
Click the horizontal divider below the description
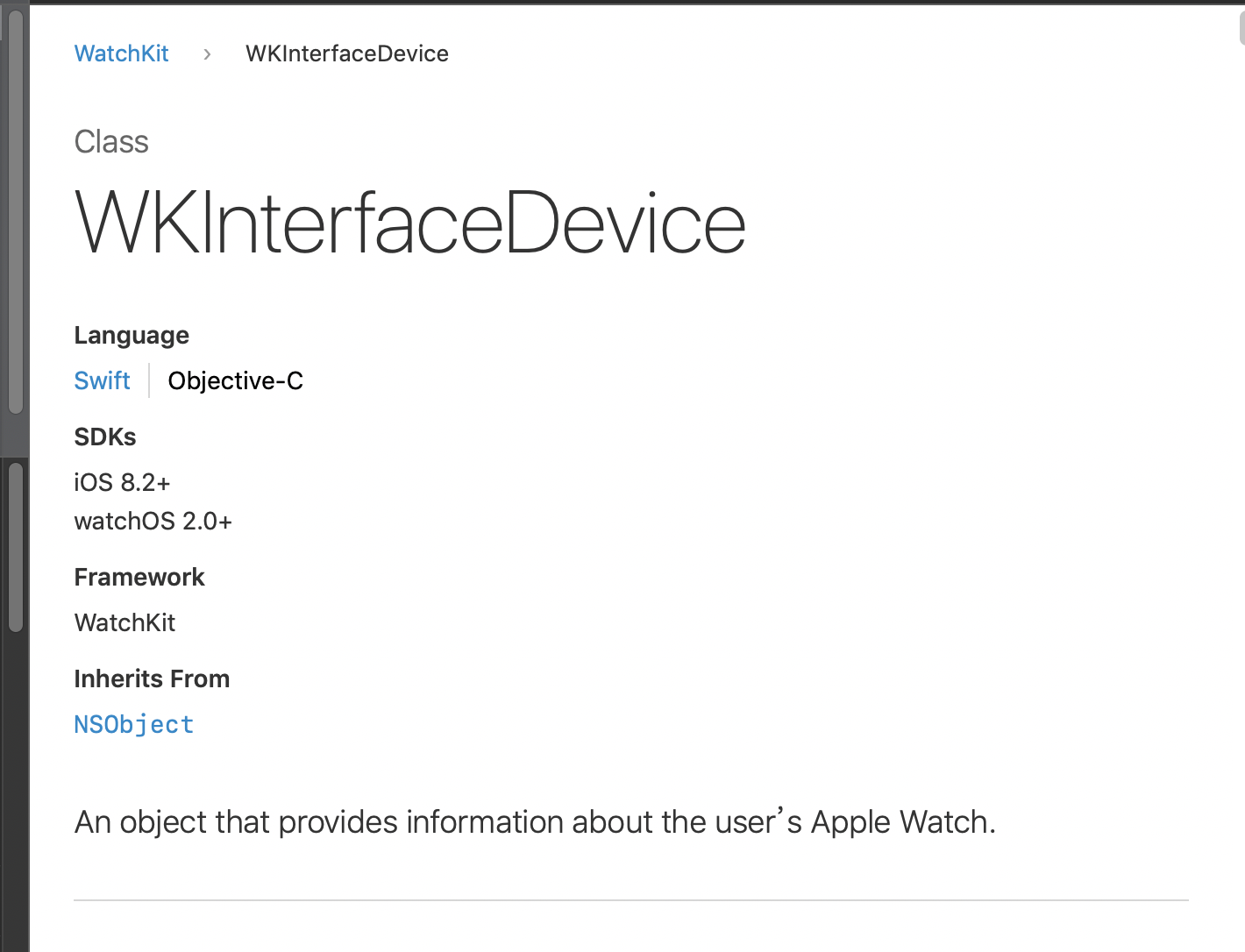pos(630,900)
